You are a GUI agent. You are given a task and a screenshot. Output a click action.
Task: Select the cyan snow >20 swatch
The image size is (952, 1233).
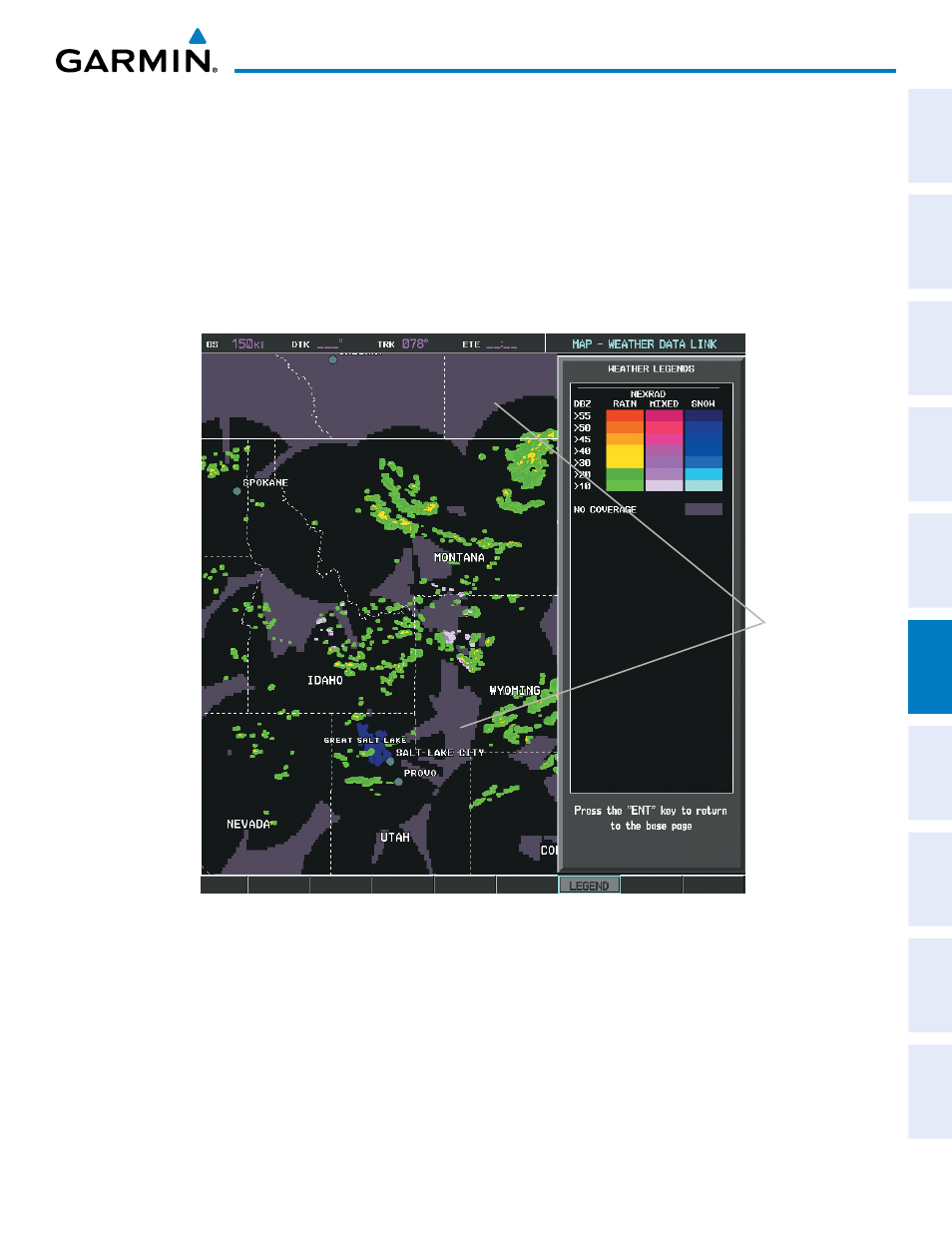(704, 474)
